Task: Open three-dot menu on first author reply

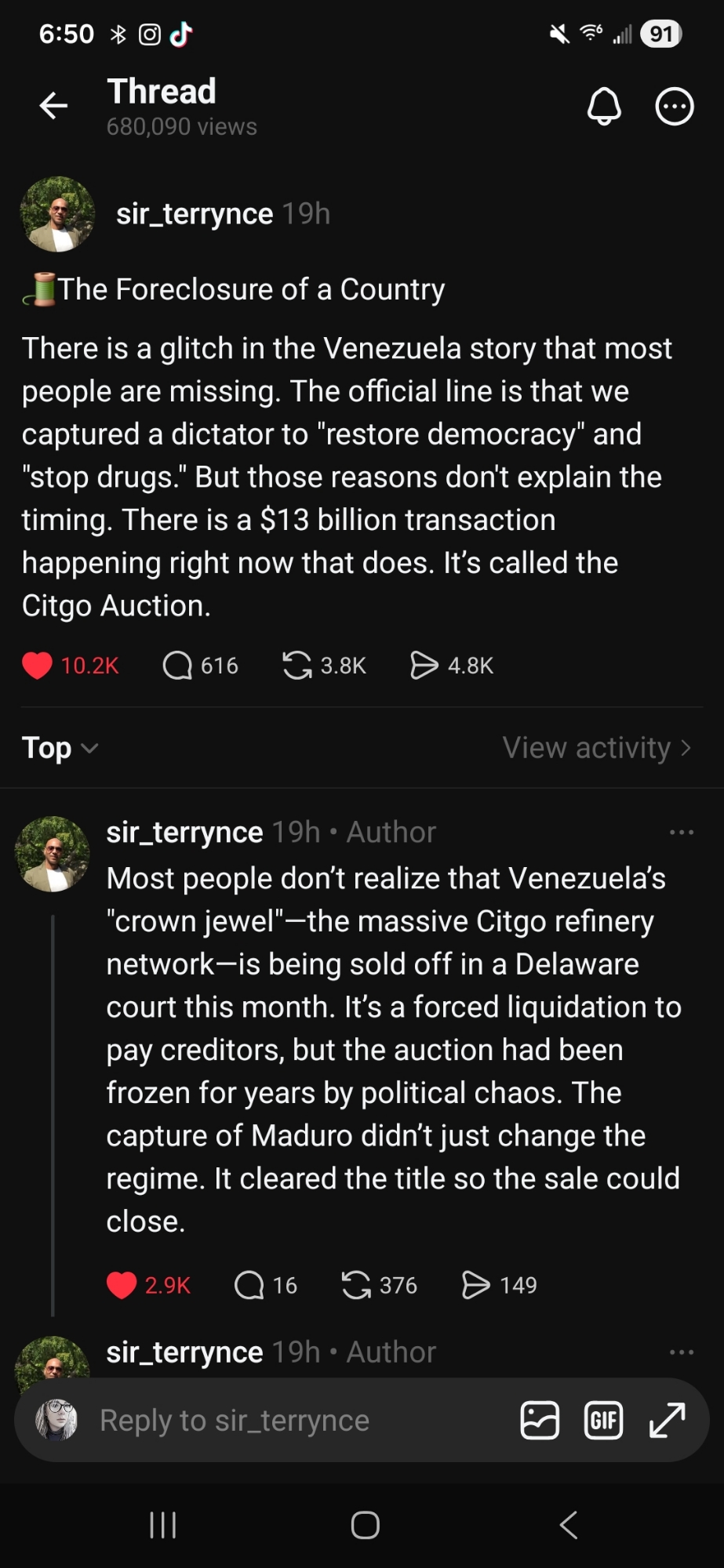Action: [x=681, y=832]
